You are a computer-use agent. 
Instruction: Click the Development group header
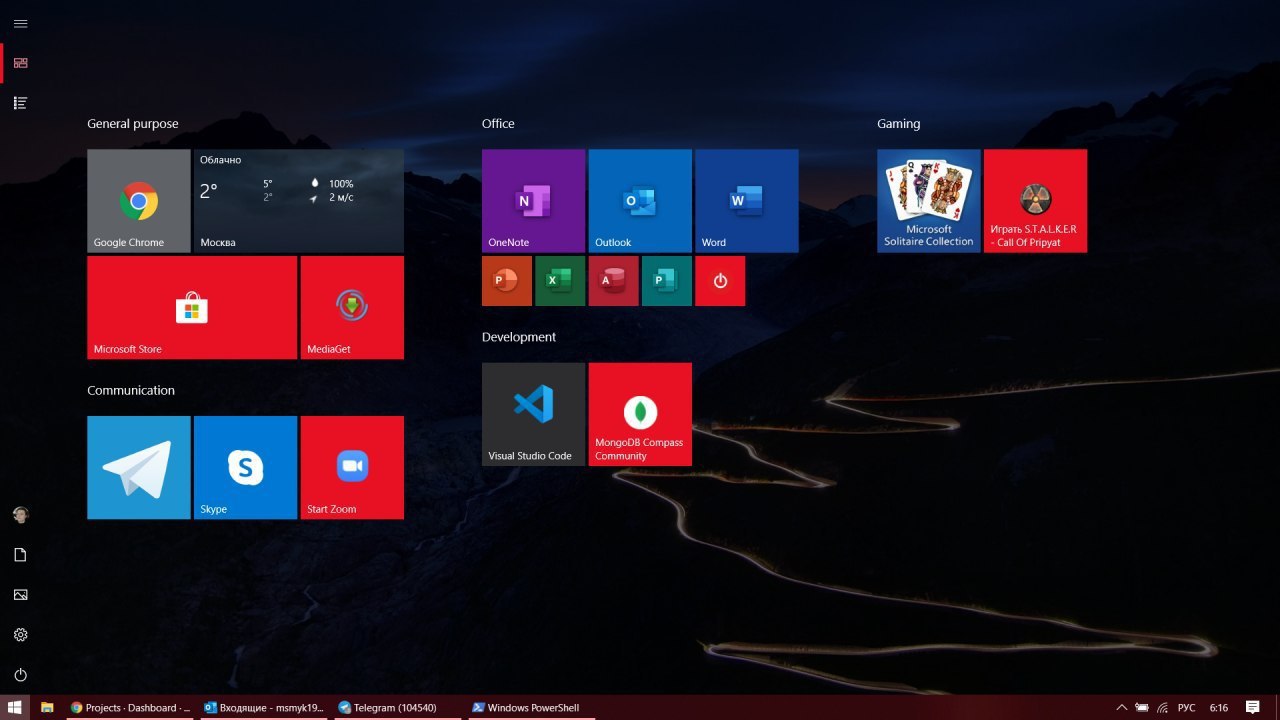[519, 337]
